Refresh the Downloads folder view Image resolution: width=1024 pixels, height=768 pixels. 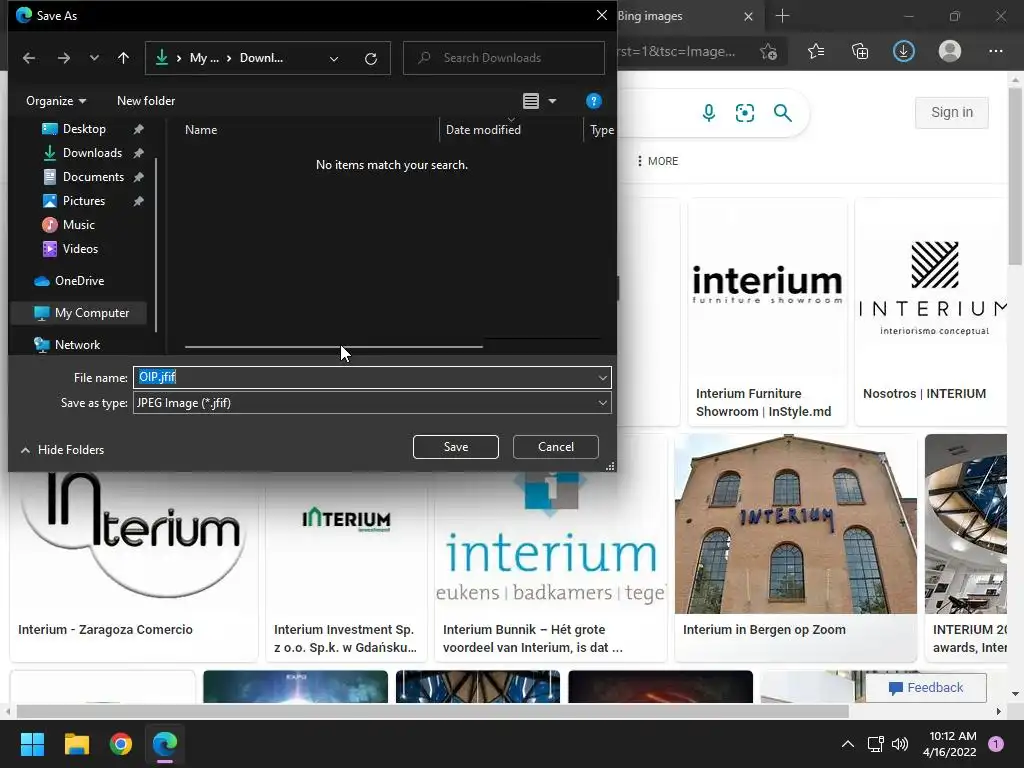(371, 58)
